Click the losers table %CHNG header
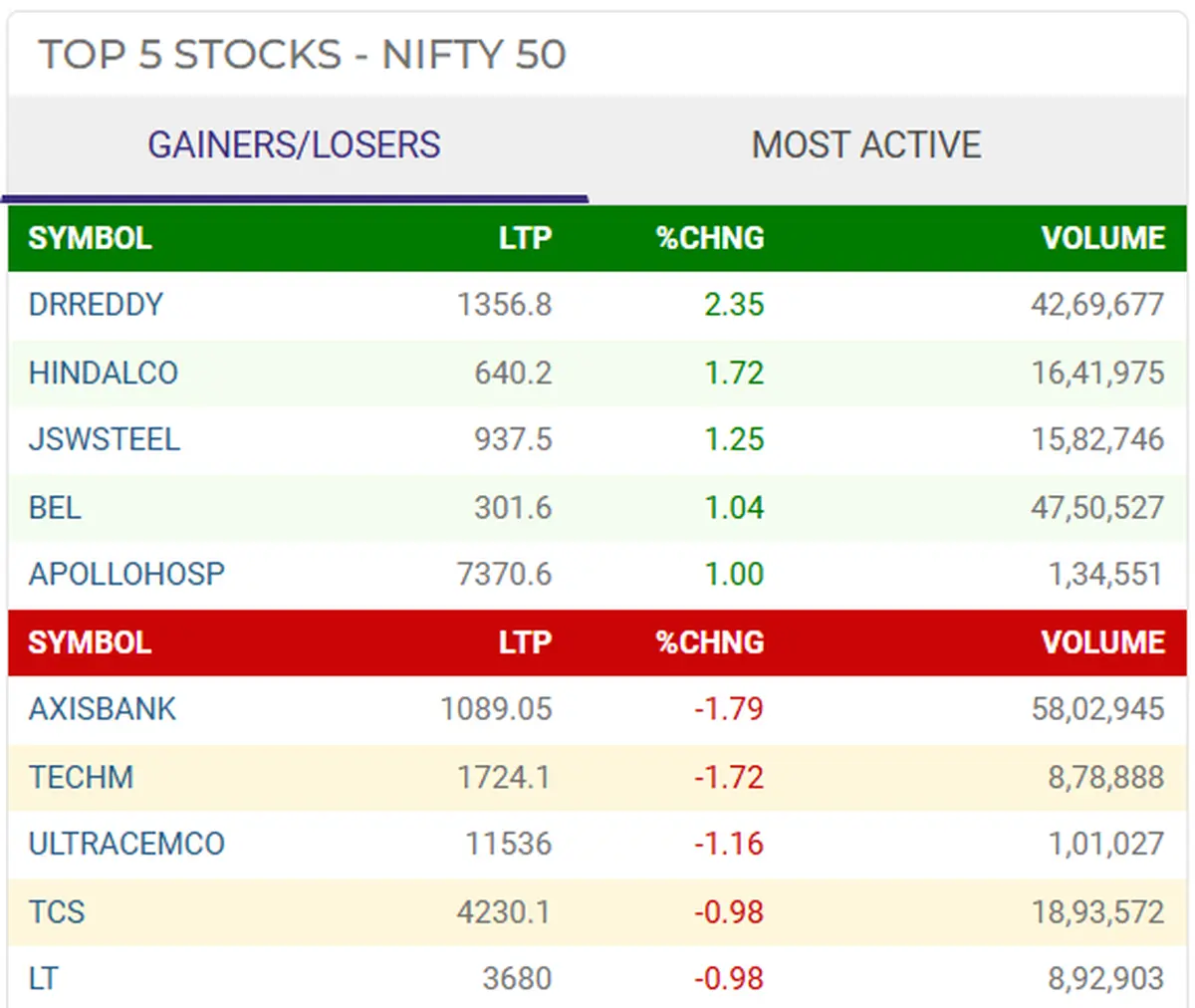 point(710,642)
